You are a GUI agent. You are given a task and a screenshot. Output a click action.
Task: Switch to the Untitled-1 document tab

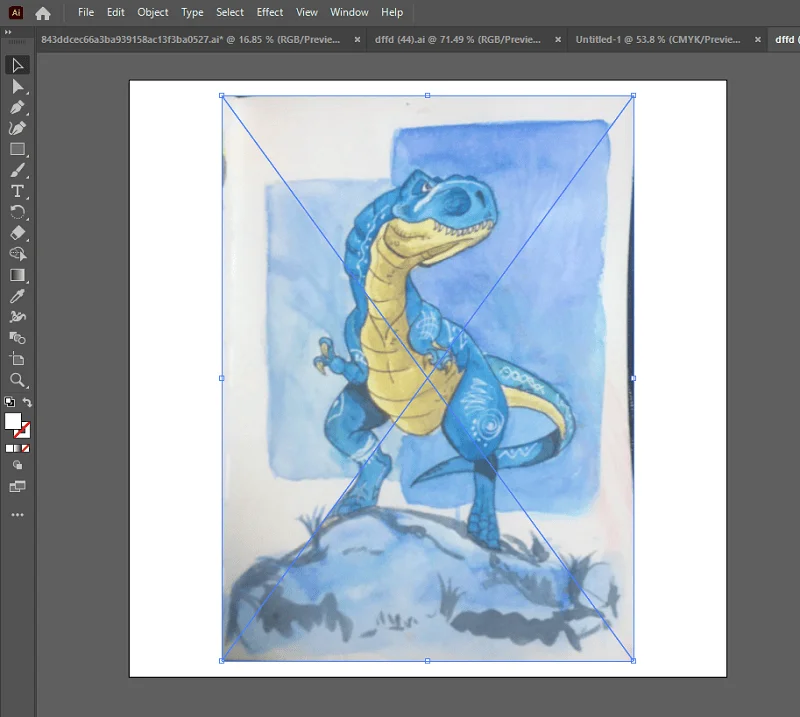tap(658, 39)
